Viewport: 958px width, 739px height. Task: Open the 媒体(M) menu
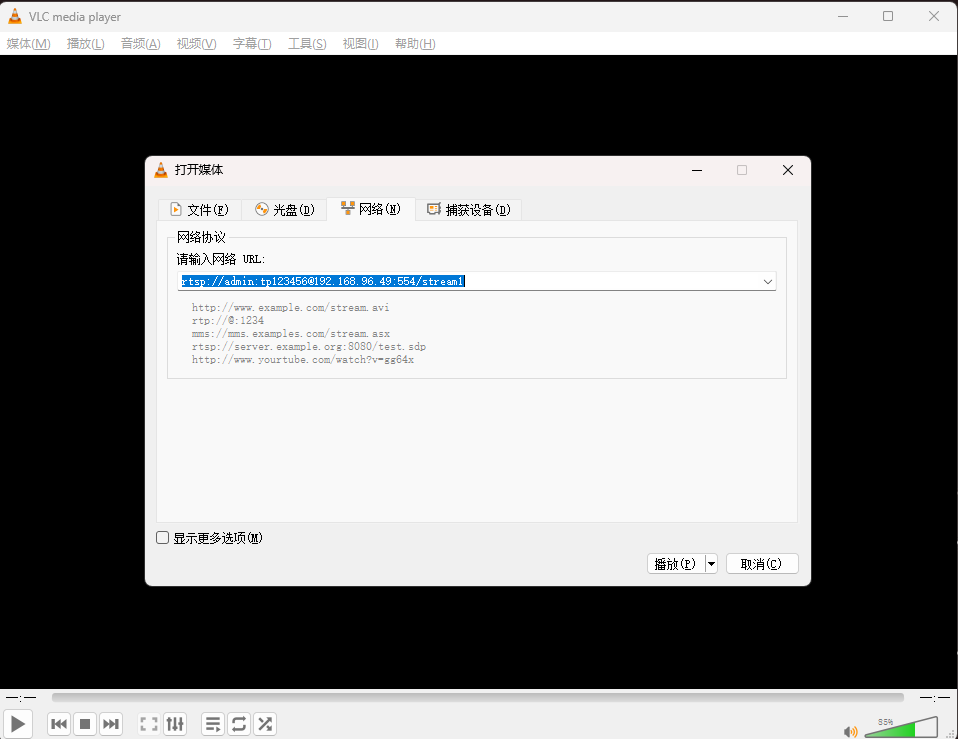(28, 43)
